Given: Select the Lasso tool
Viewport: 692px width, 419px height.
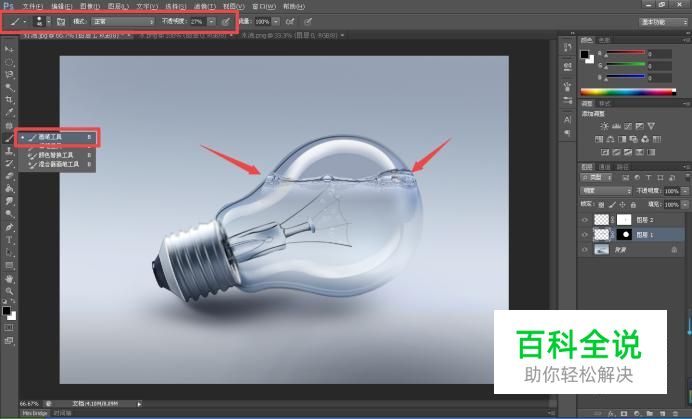Looking at the screenshot, I should coord(9,75).
